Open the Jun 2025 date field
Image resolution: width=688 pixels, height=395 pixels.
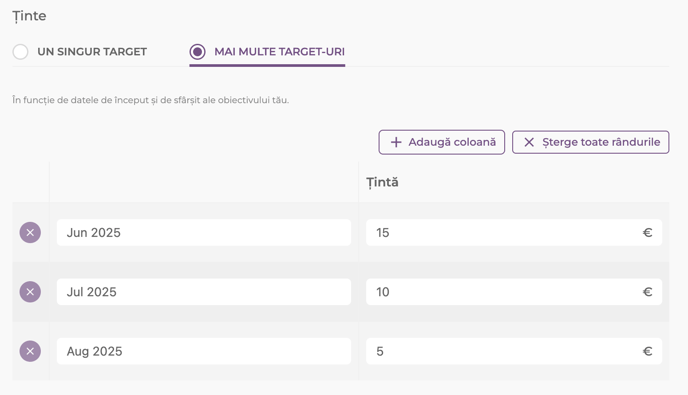click(204, 233)
